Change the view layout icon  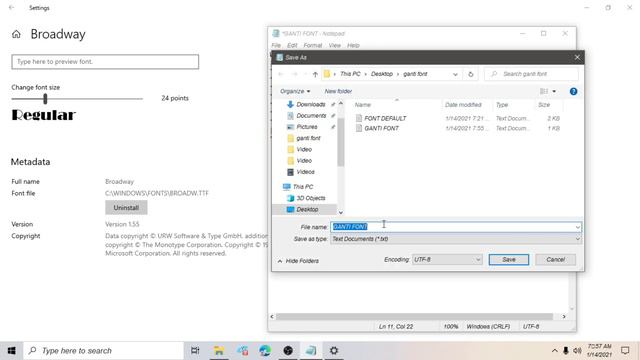click(544, 91)
